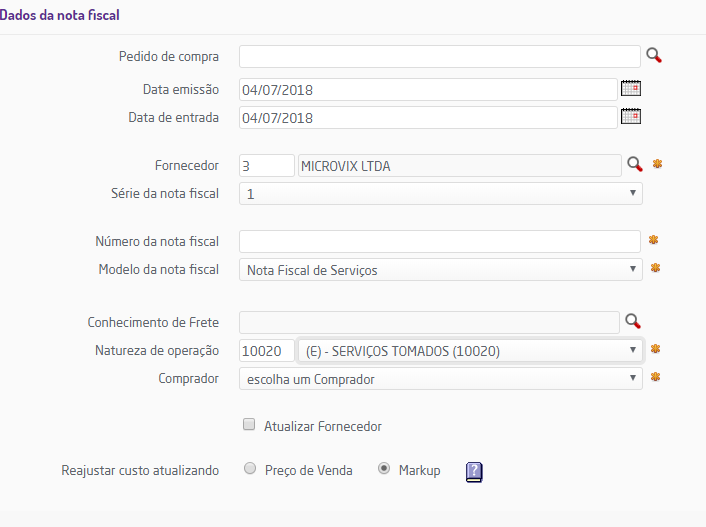Click the Data de entrada date field
This screenshot has height=527, width=706.
(428, 118)
